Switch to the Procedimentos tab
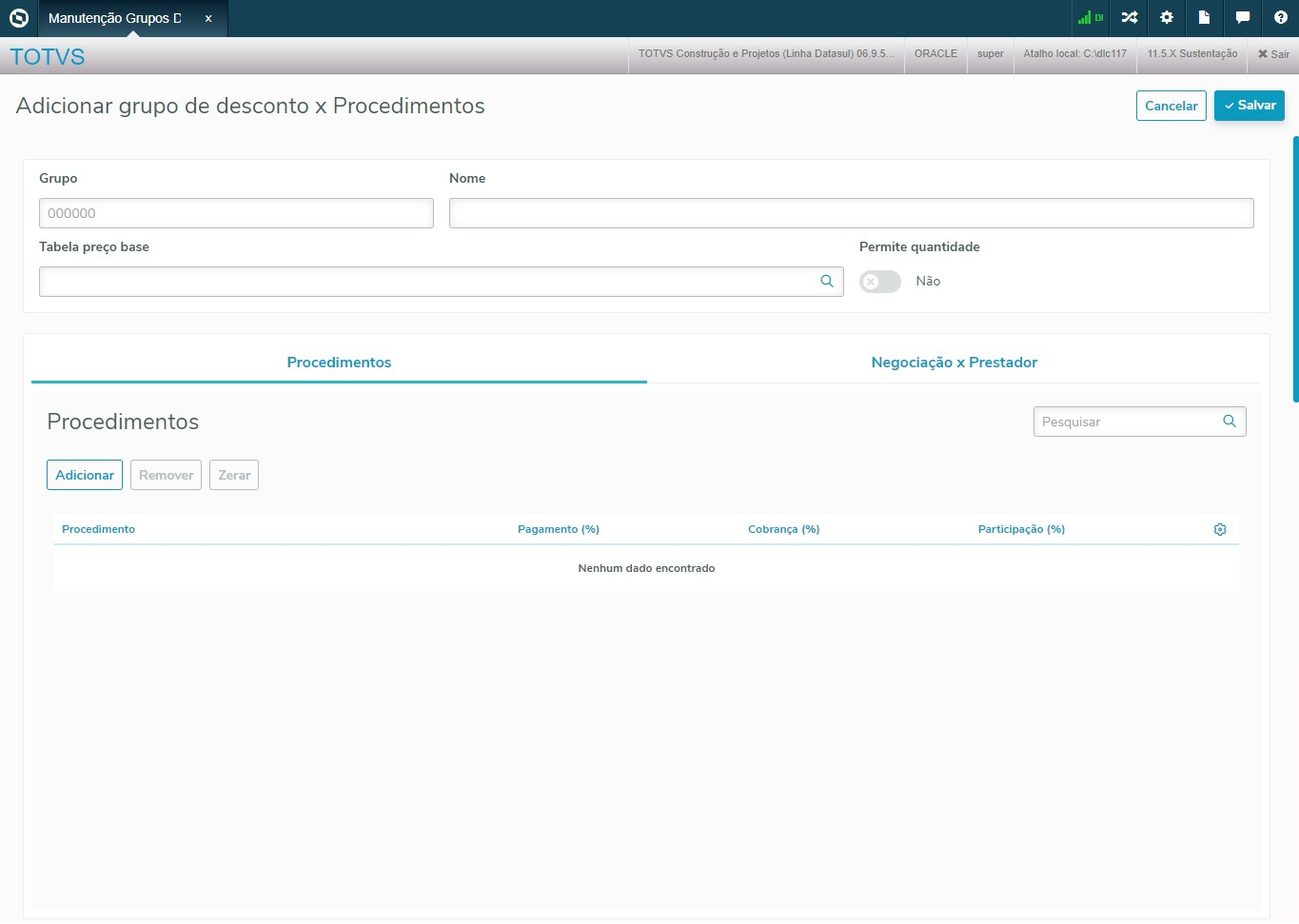 pyautogui.click(x=339, y=363)
